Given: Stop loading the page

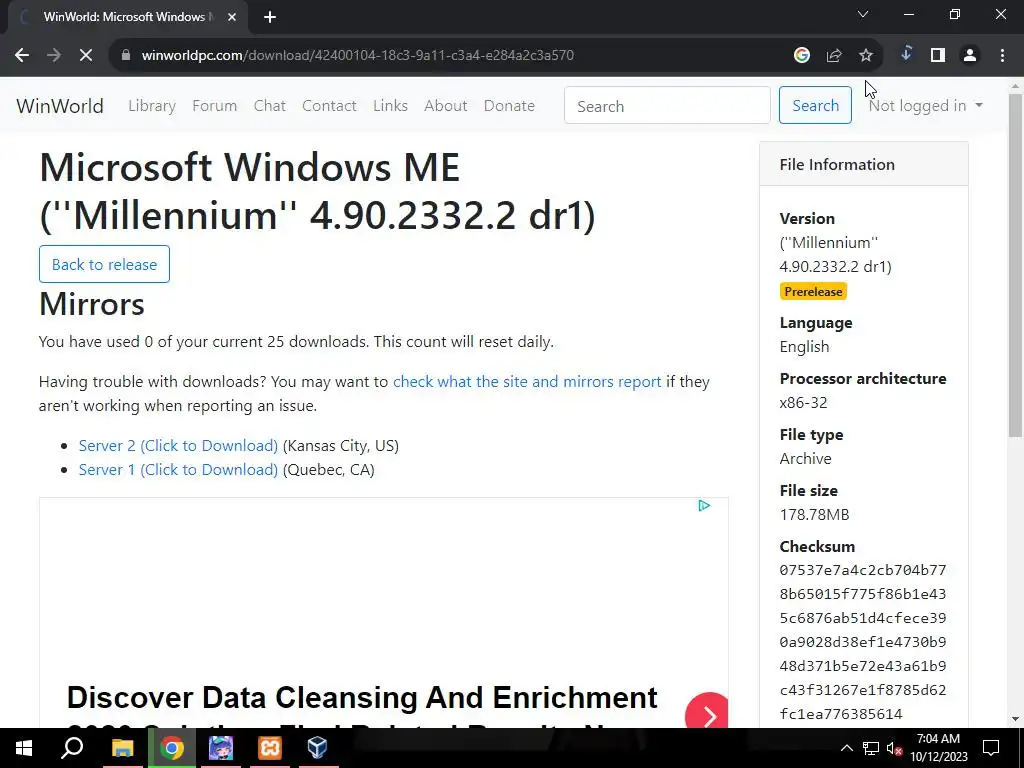Looking at the screenshot, I should click(86, 55).
